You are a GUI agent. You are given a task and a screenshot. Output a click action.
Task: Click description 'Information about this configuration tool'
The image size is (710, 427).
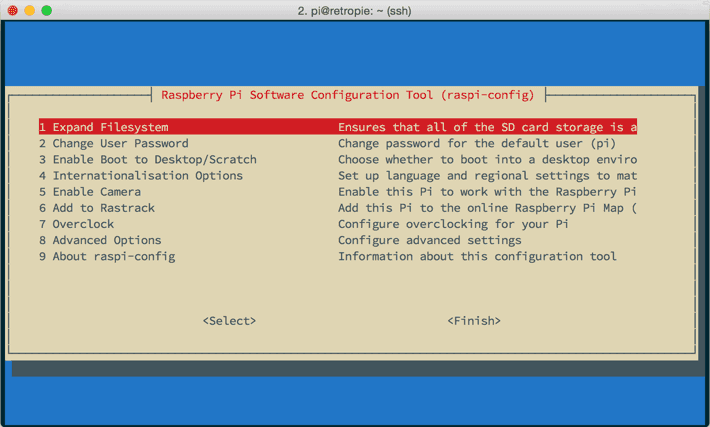477,256
